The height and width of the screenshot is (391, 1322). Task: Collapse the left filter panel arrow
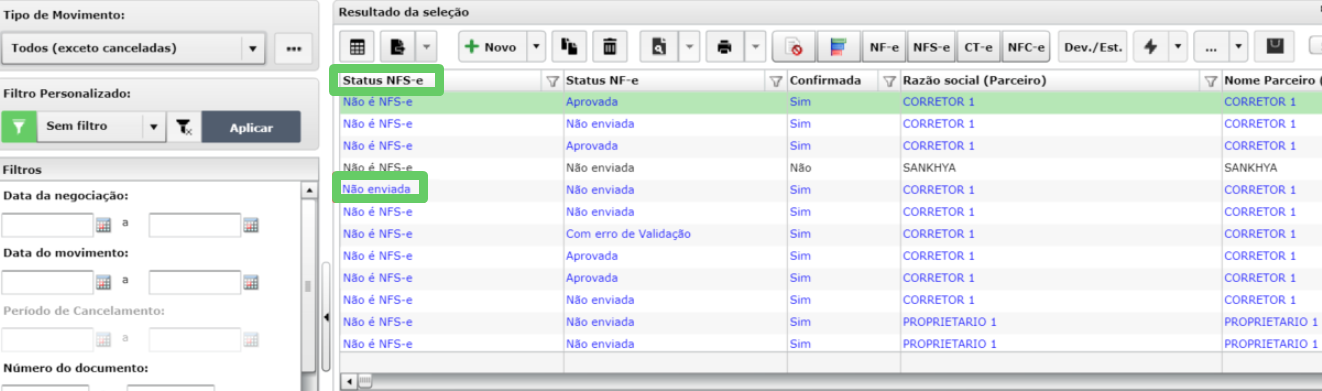325,318
